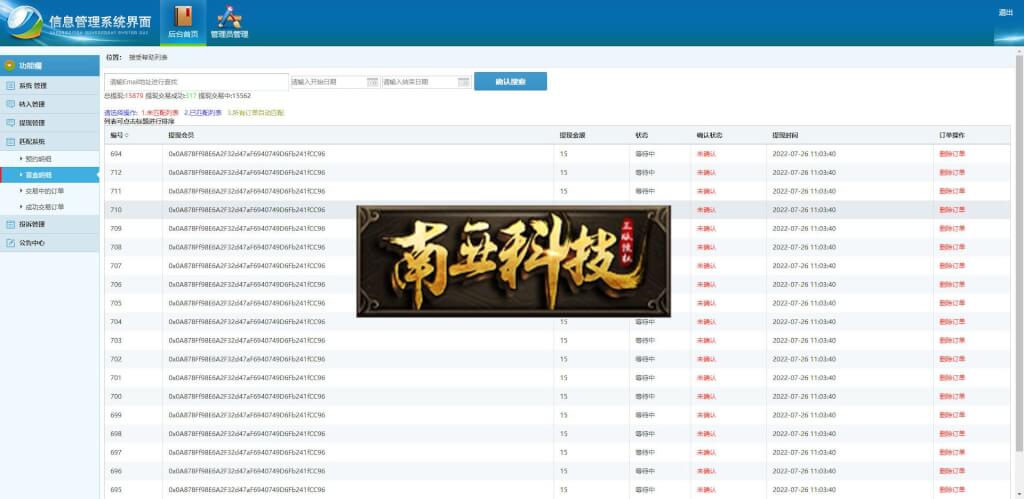
Task: Click the wallet address in row 694
Action: tap(247, 154)
